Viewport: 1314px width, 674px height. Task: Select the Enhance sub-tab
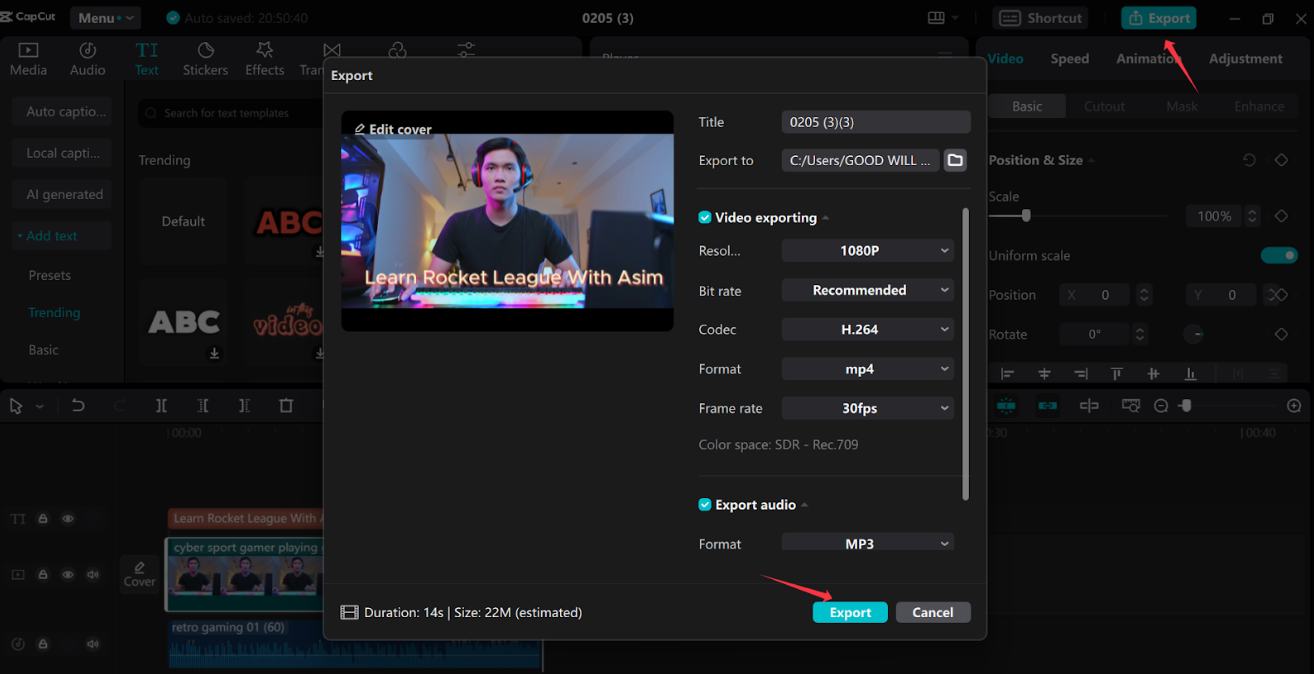click(1258, 106)
